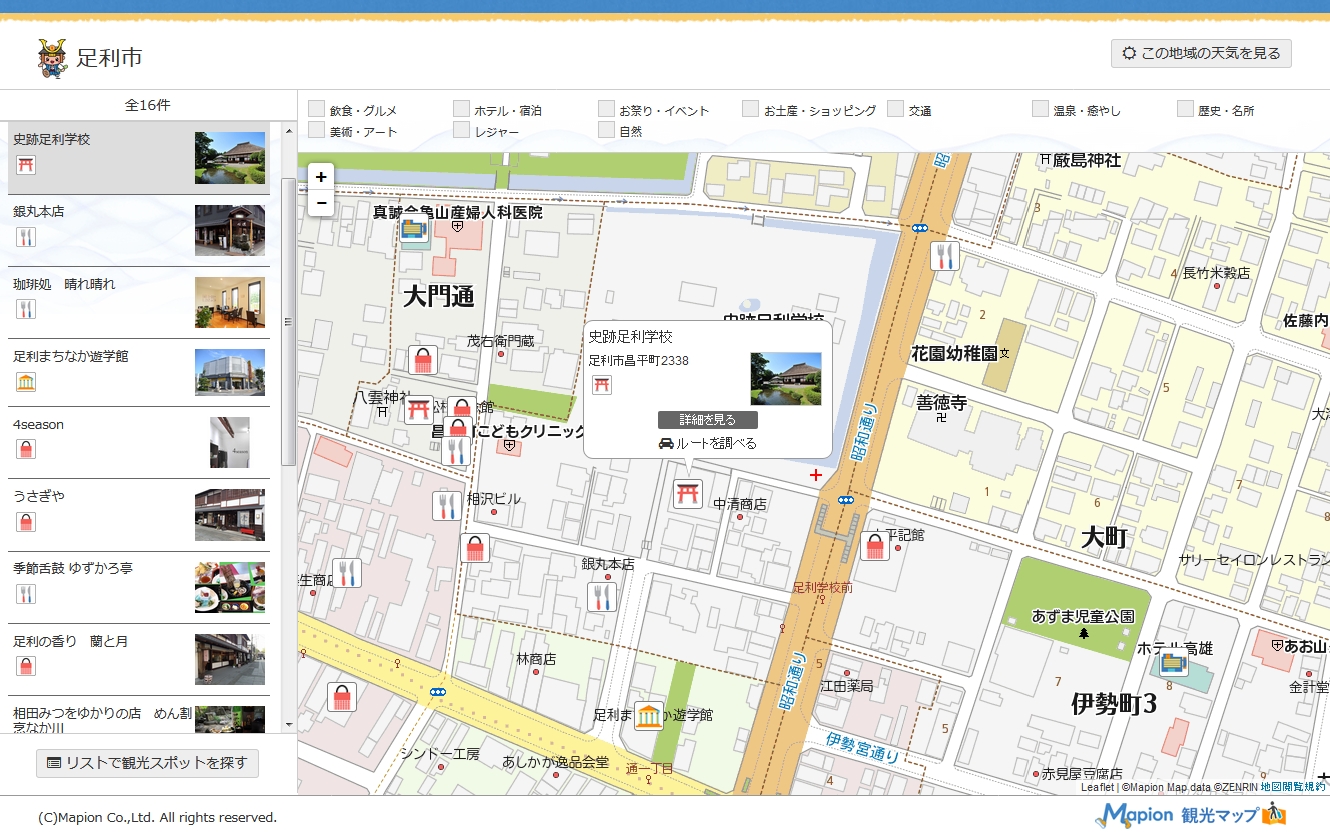Screen dimensions: 1330x834
Task: Open この地域の天気を見る weather button
Action: (1200, 54)
